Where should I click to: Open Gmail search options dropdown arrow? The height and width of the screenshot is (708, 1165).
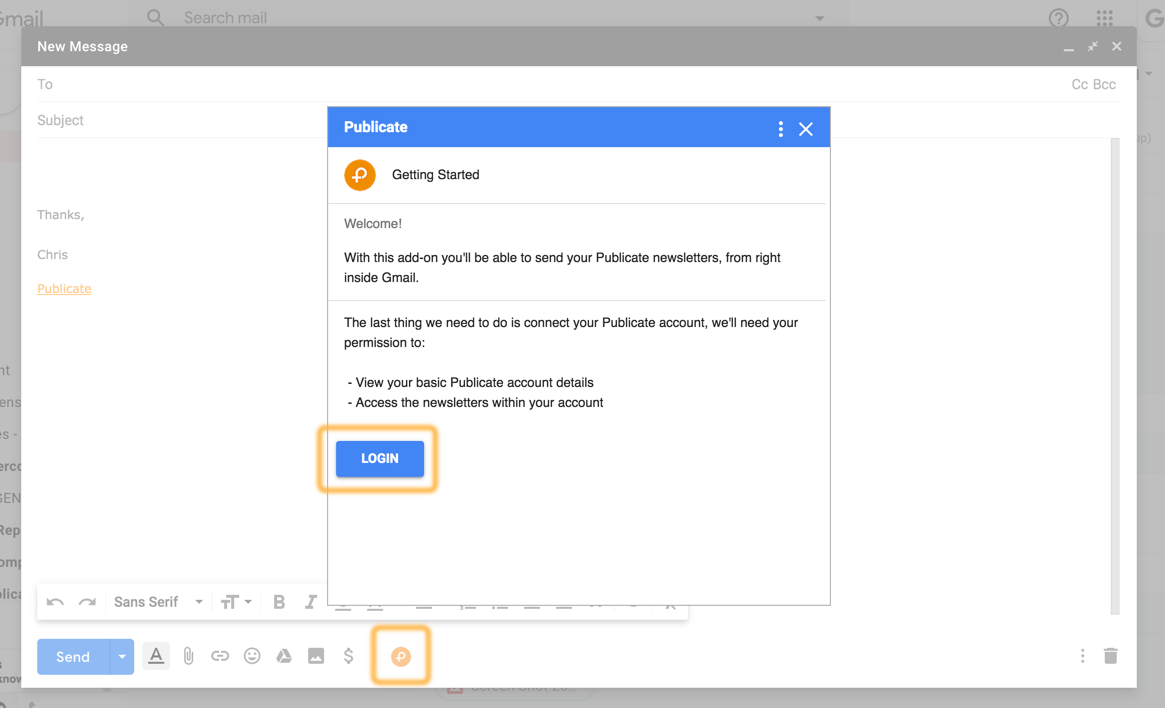click(x=820, y=18)
